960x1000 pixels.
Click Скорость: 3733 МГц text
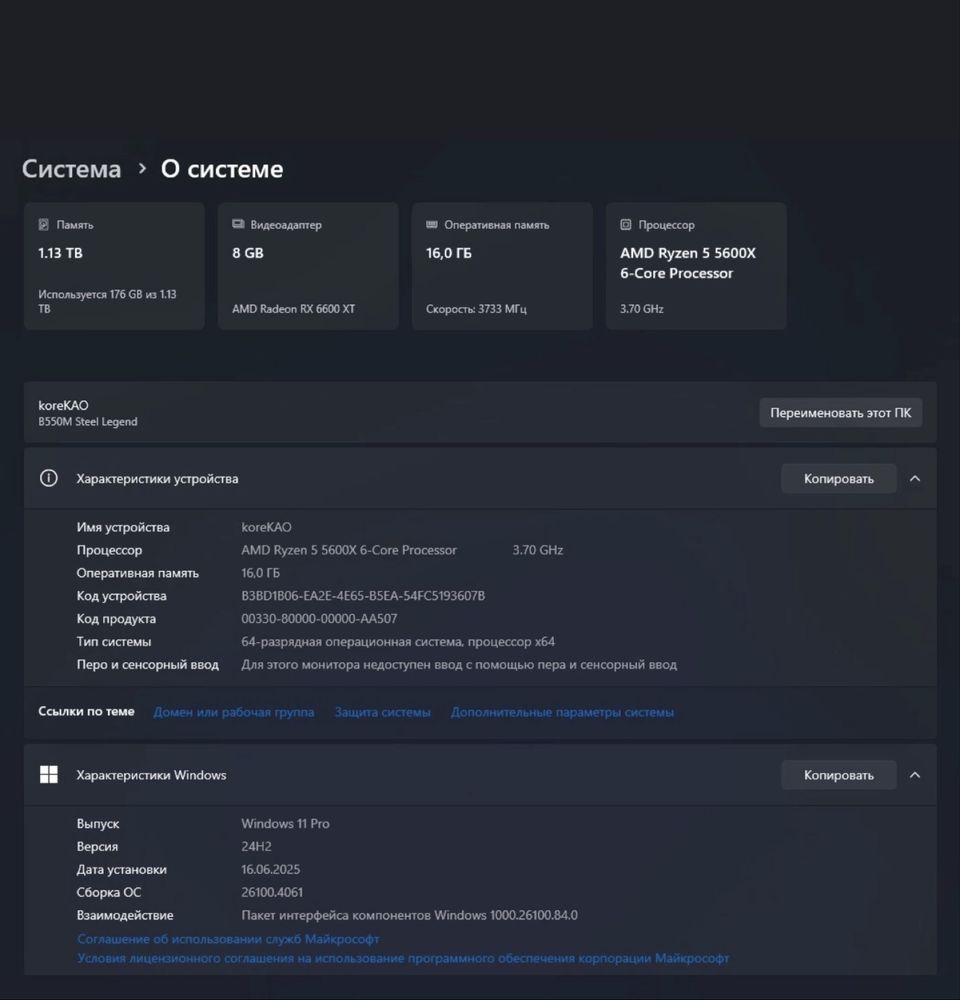476,309
